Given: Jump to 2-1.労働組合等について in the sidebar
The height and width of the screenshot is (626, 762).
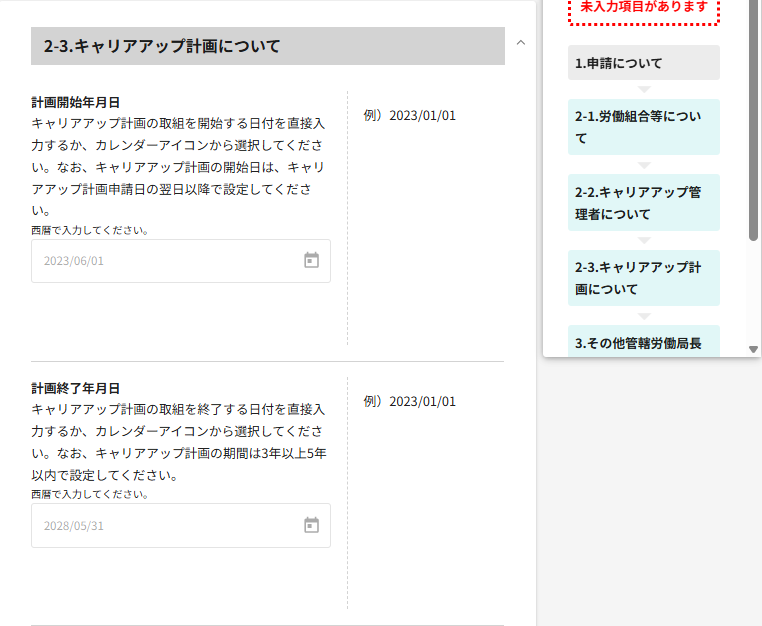Looking at the screenshot, I should (643, 127).
